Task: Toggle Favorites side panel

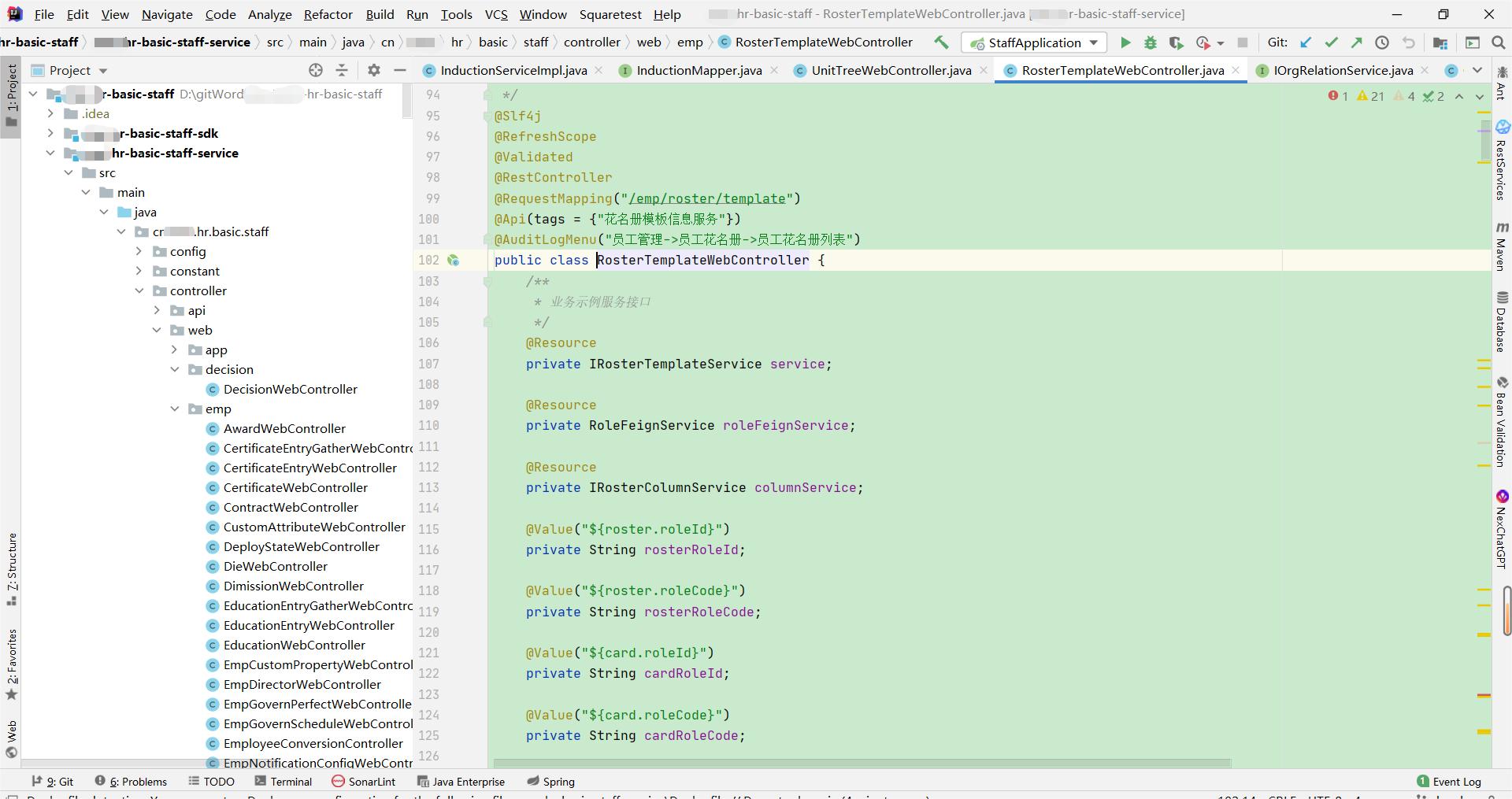Action: pos(12,664)
